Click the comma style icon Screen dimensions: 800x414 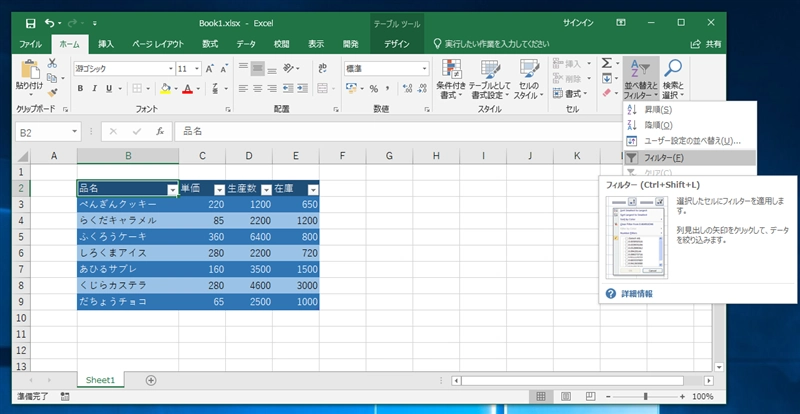pos(388,89)
